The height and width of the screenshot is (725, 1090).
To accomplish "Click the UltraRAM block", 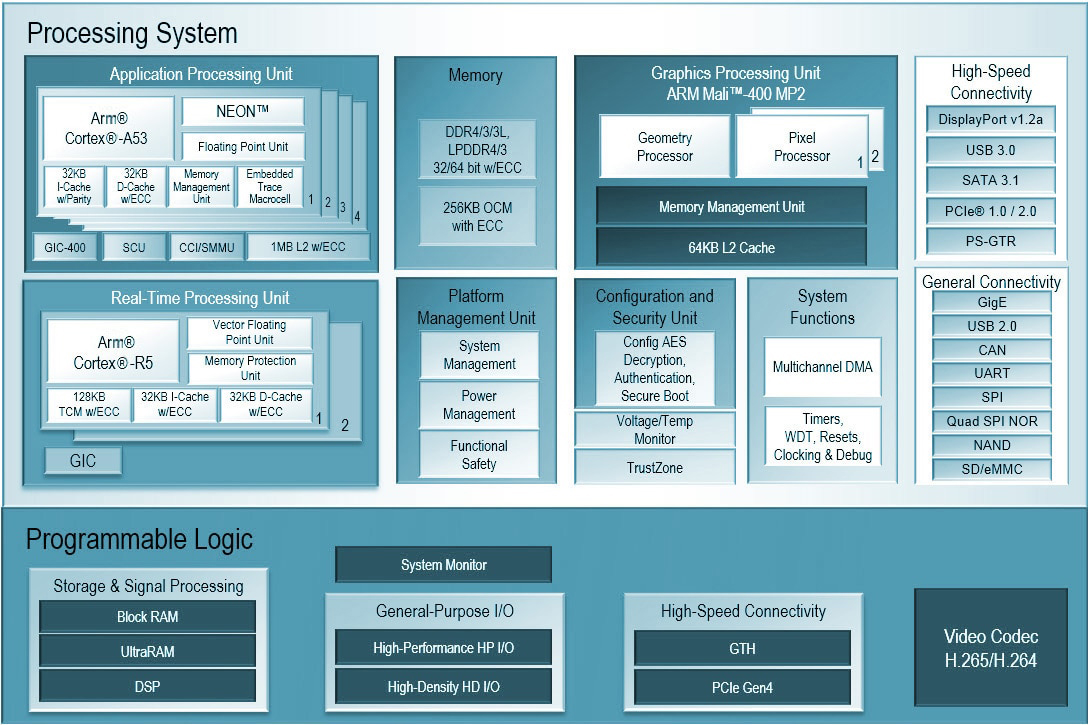I will pos(147,651).
